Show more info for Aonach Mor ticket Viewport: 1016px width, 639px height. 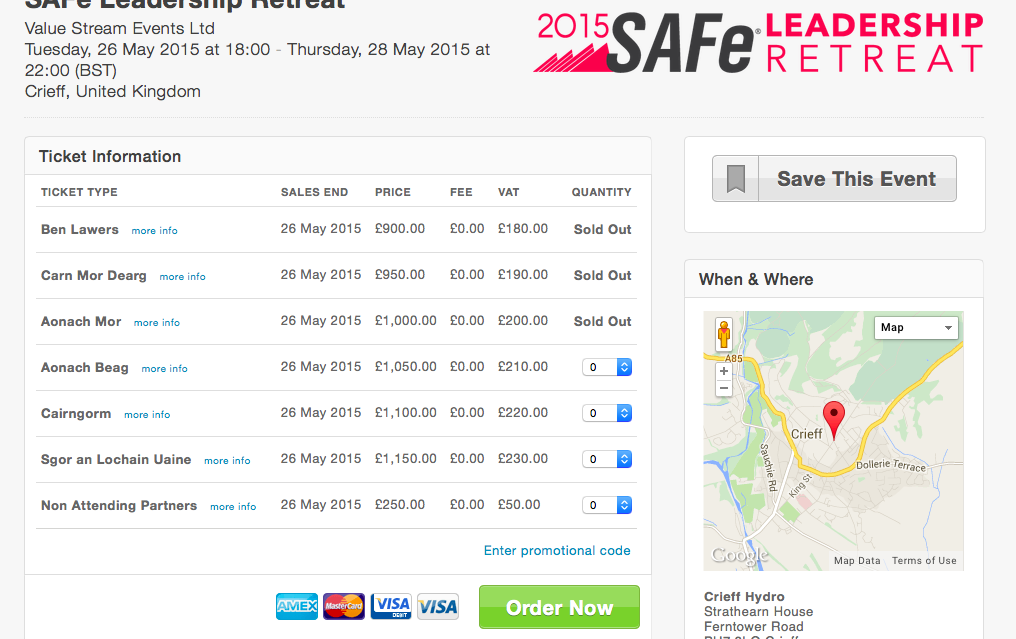(x=157, y=323)
